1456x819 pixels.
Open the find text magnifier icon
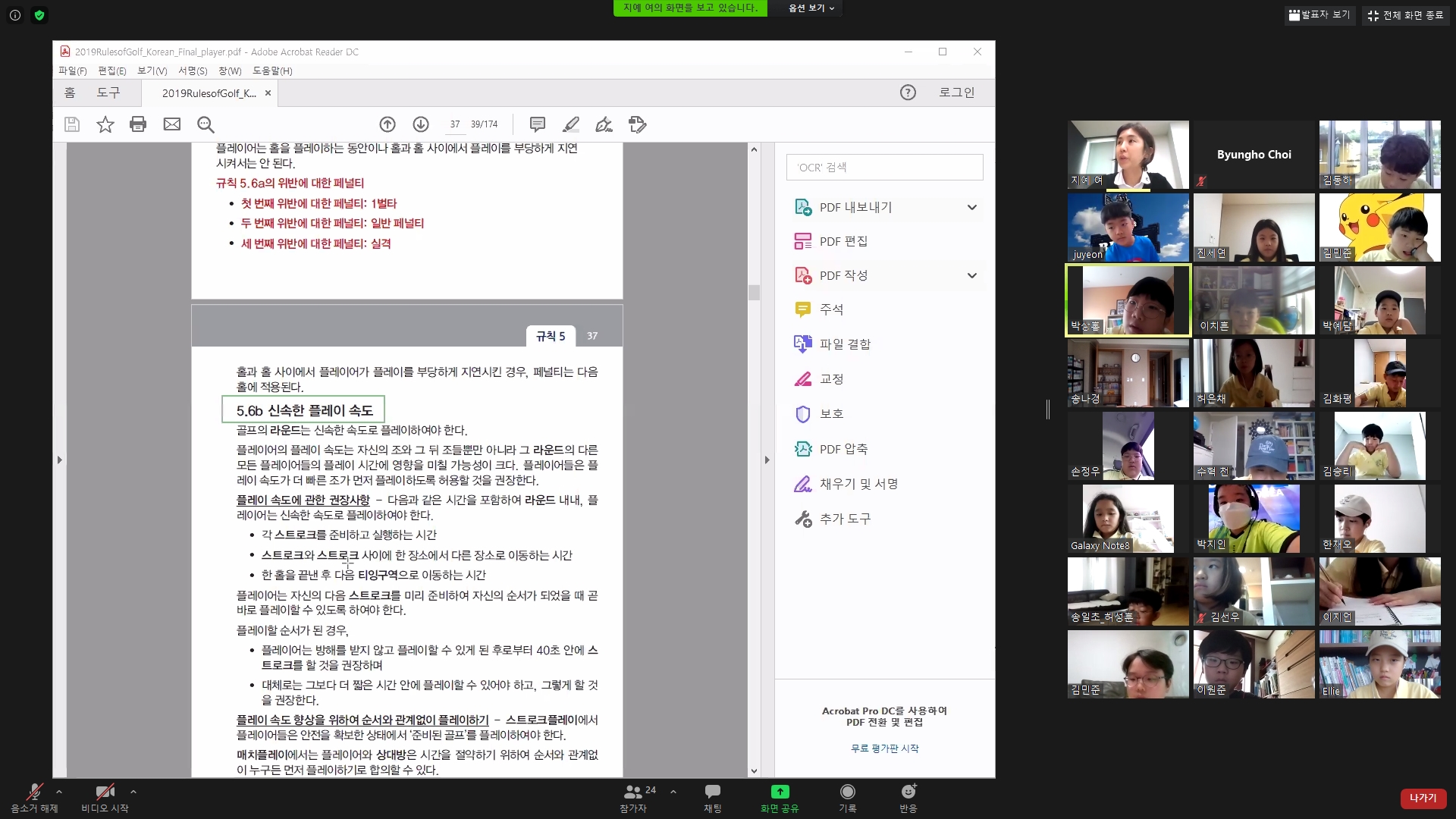coord(206,124)
